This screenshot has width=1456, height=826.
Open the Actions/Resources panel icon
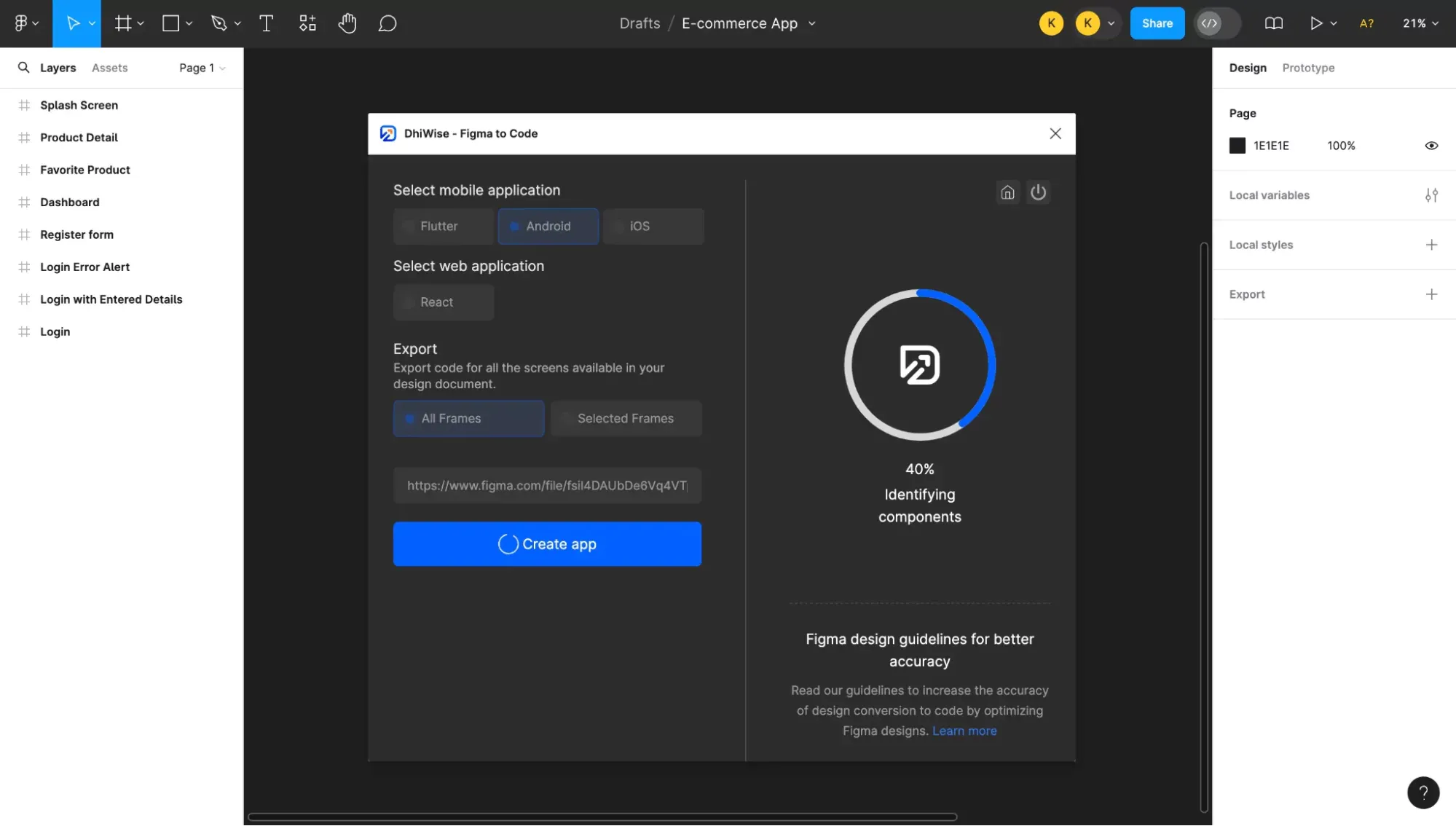click(x=307, y=23)
